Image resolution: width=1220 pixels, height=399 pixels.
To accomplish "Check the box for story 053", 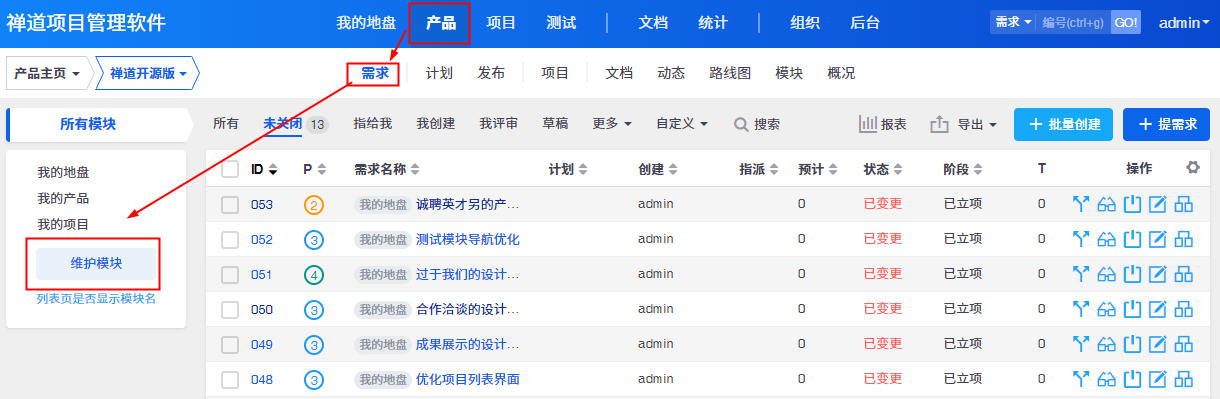I will pos(230,205).
